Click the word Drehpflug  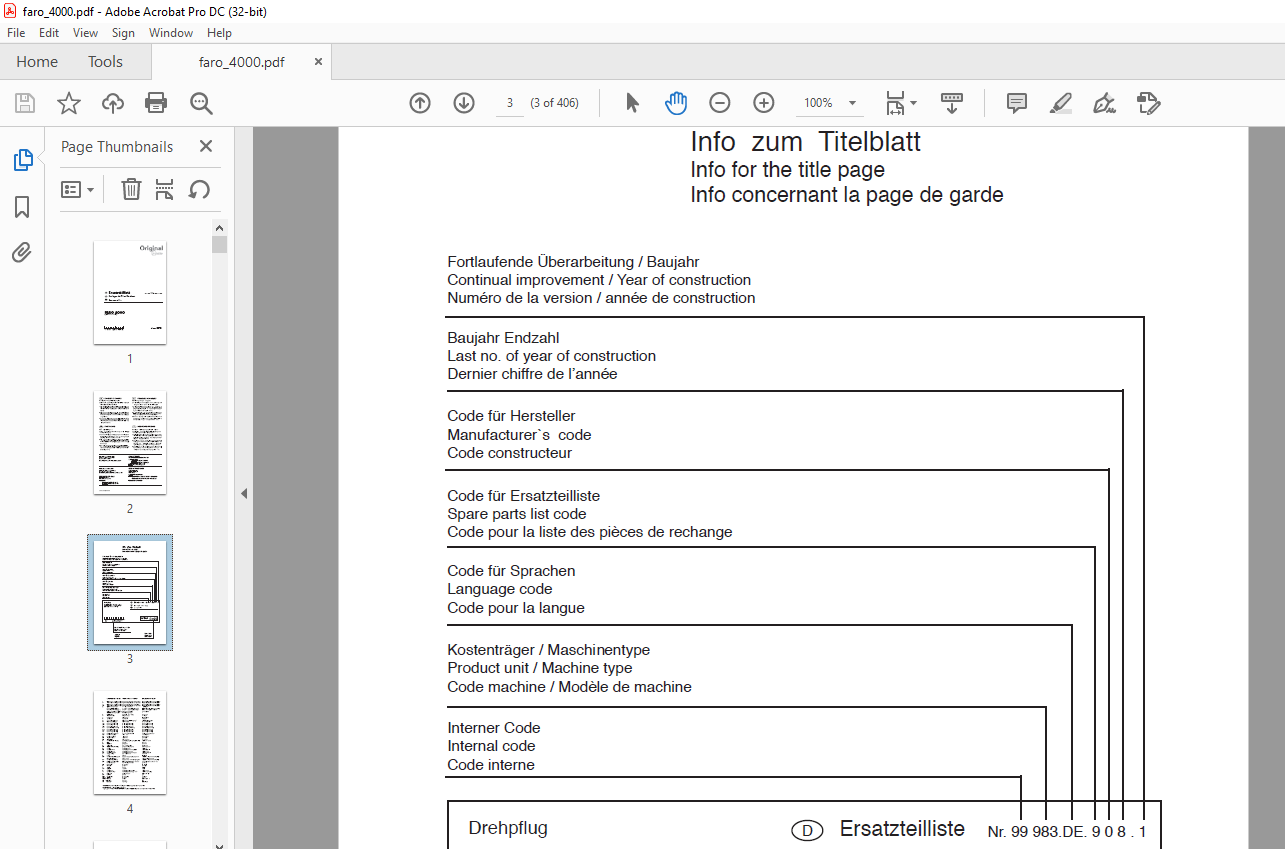pyautogui.click(x=508, y=828)
